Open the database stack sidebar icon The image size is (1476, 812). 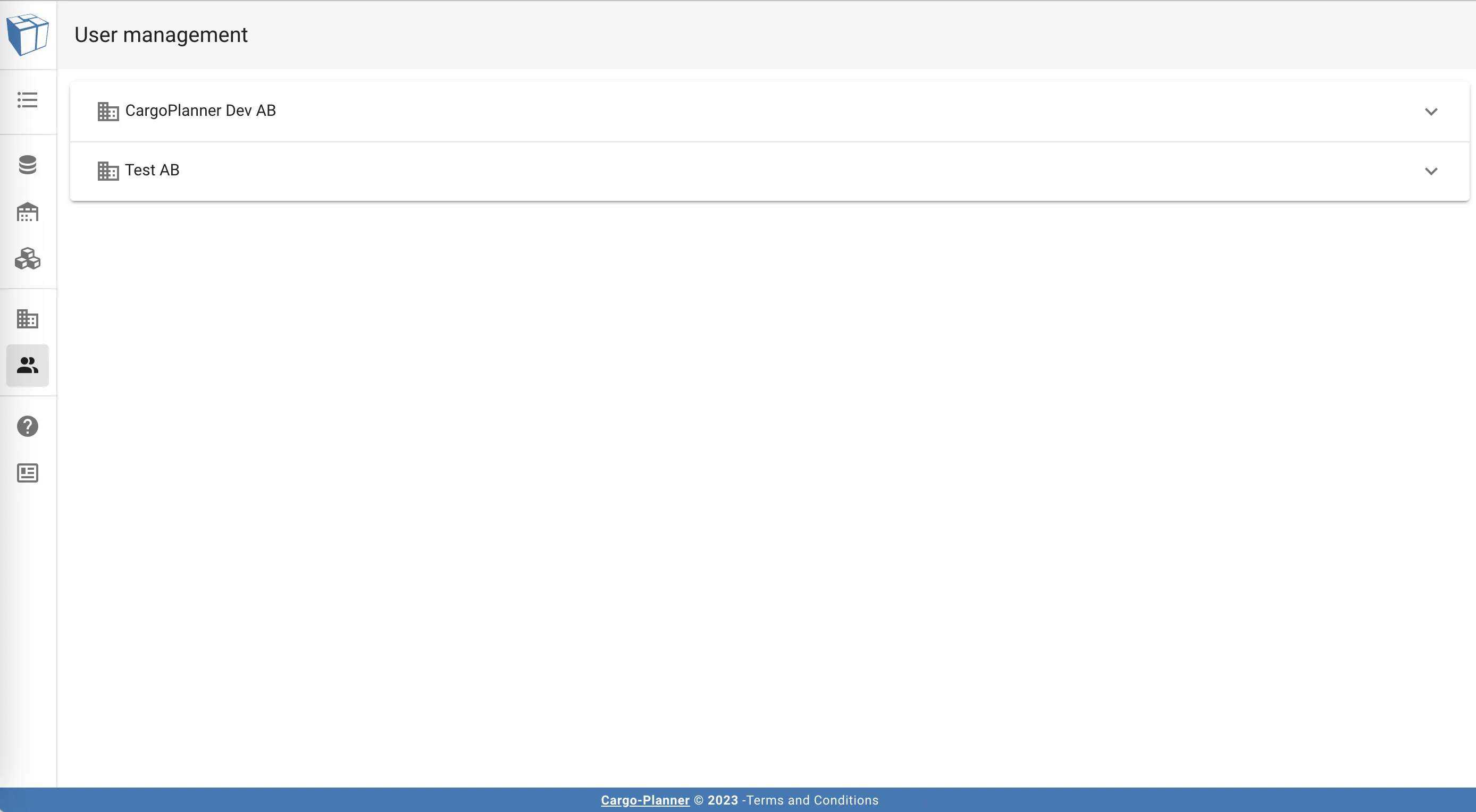click(28, 165)
